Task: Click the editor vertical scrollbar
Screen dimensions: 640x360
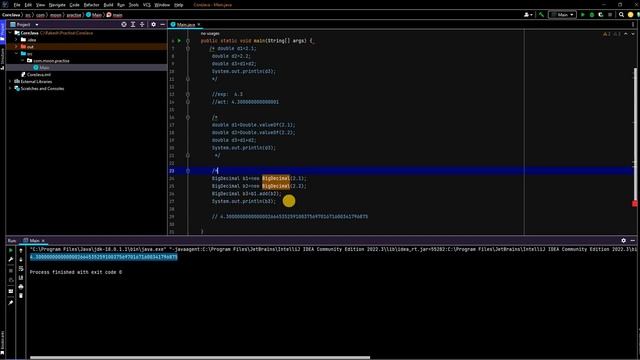Action: point(635,135)
